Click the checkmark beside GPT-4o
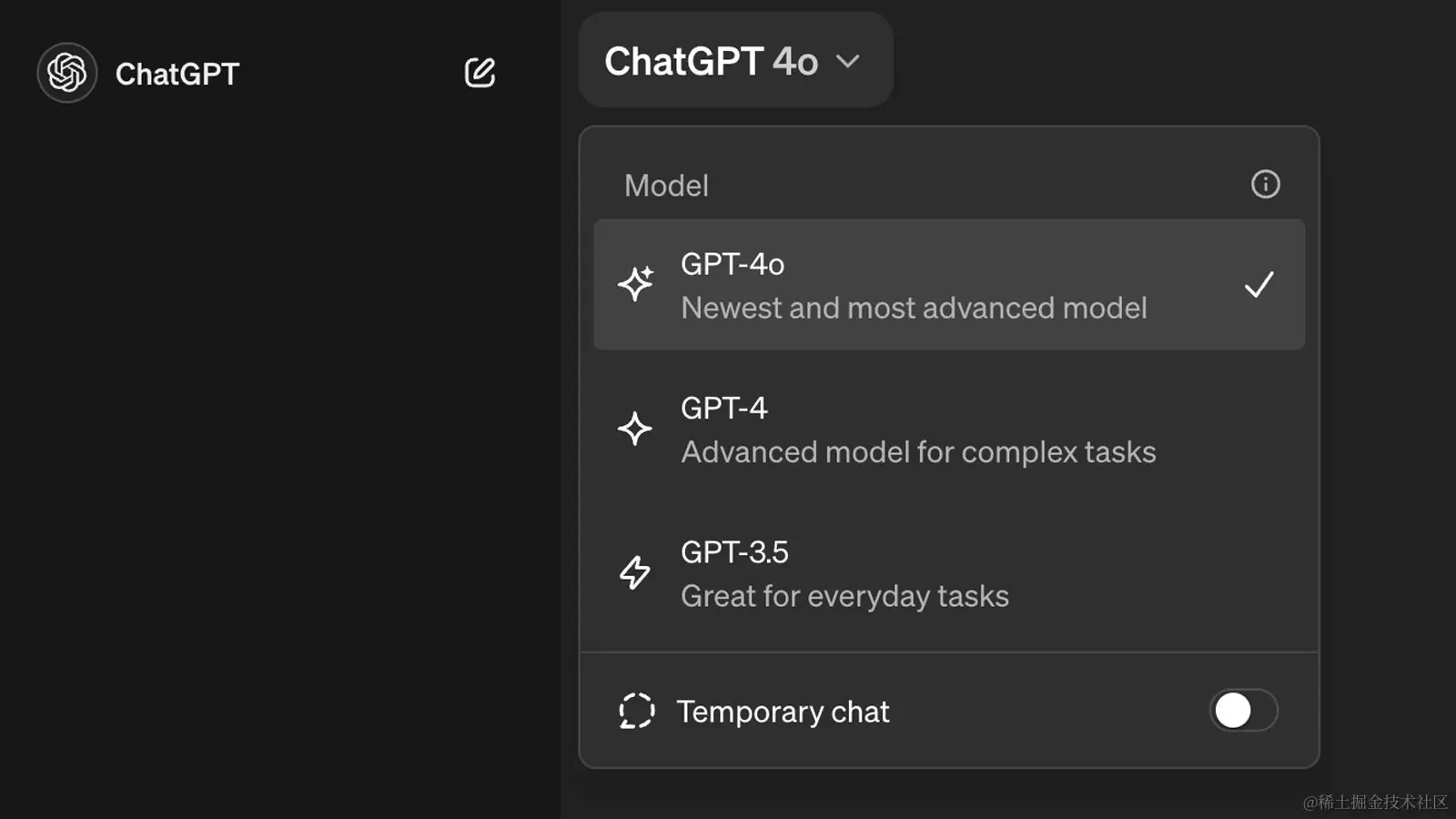 point(1259,285)
